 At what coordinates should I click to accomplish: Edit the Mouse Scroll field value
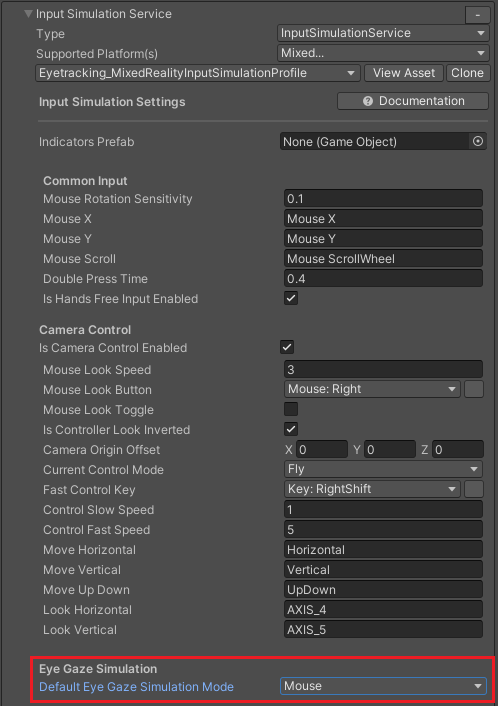pyautogui.click(x=383, y=258)
